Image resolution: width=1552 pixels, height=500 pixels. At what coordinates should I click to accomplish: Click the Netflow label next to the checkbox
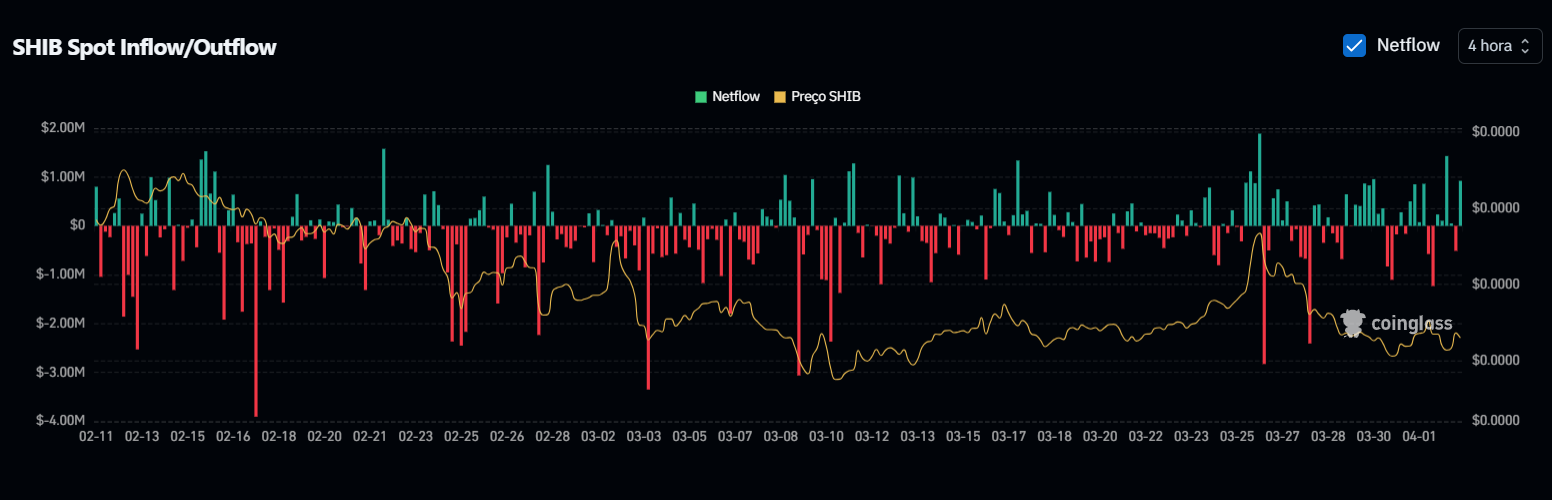click(x=1408, y=45)
